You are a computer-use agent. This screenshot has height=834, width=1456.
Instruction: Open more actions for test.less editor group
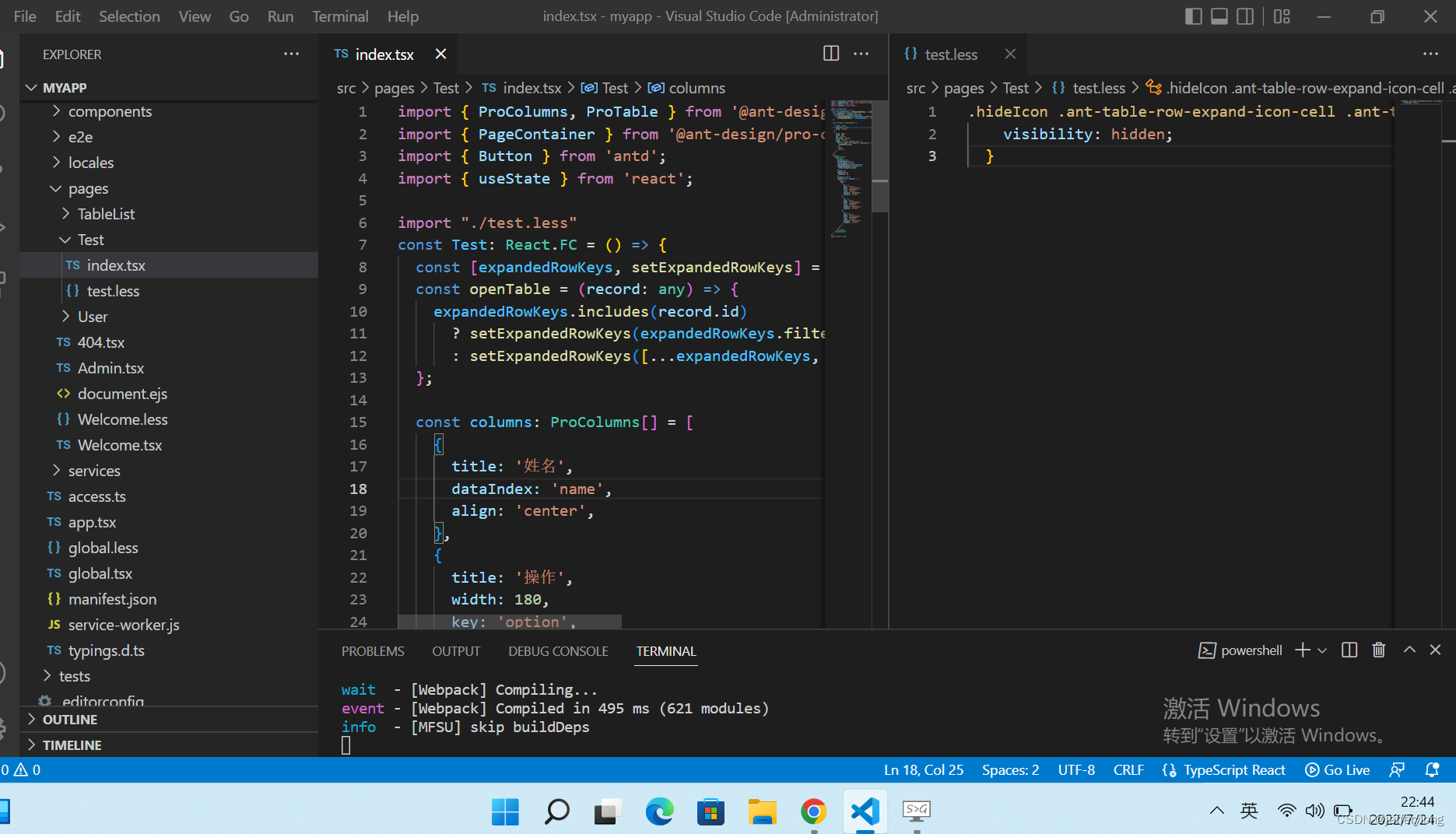point(1430,54)
